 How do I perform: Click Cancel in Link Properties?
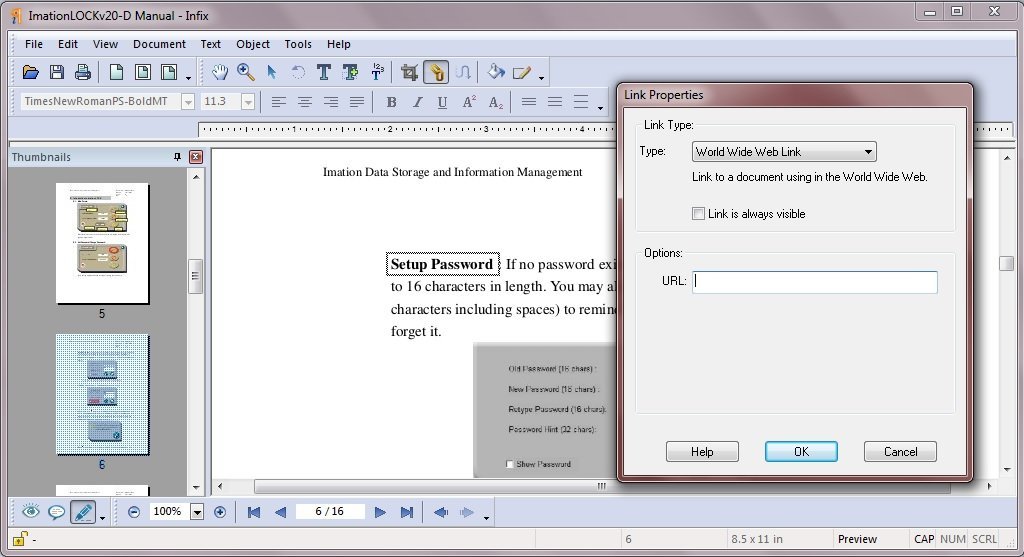(x=901, y=451)
